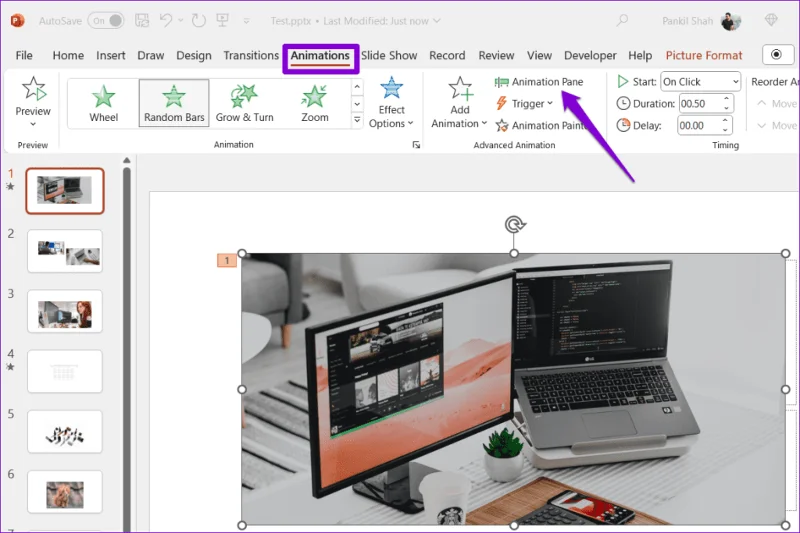Click the Save icon in title bar
800x533 pixels.
142,21
